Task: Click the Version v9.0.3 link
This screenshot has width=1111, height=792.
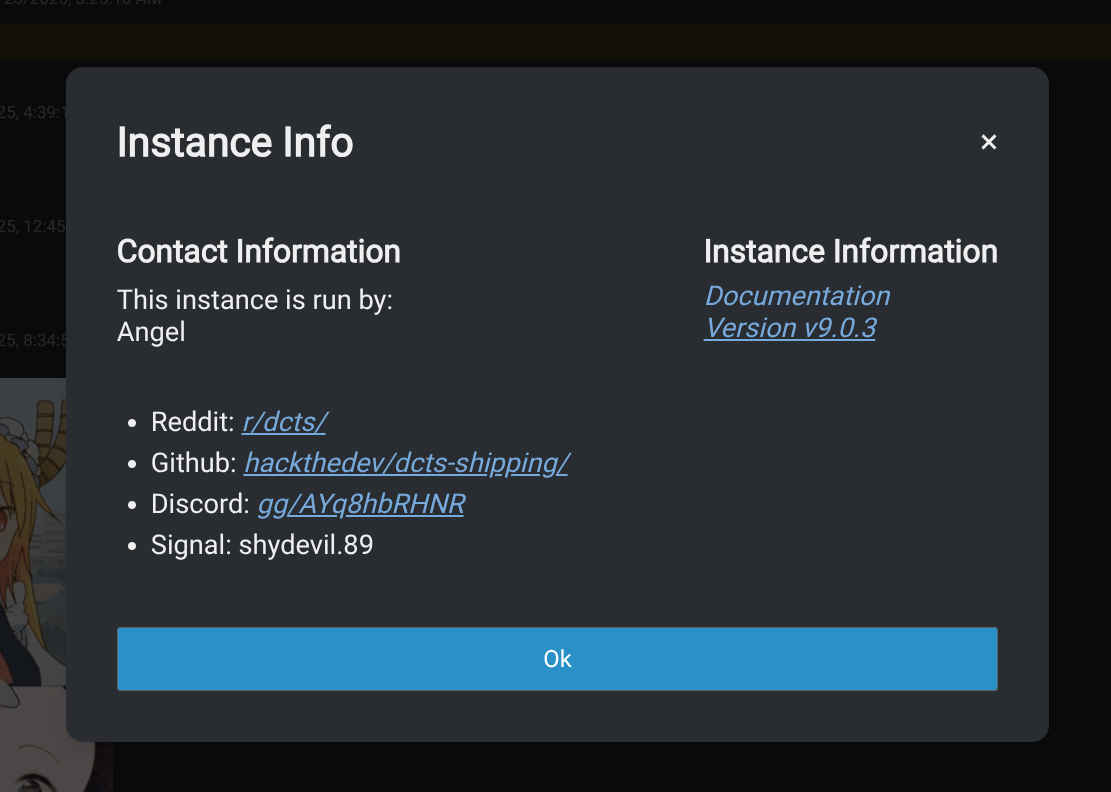Action: [789, 328]
